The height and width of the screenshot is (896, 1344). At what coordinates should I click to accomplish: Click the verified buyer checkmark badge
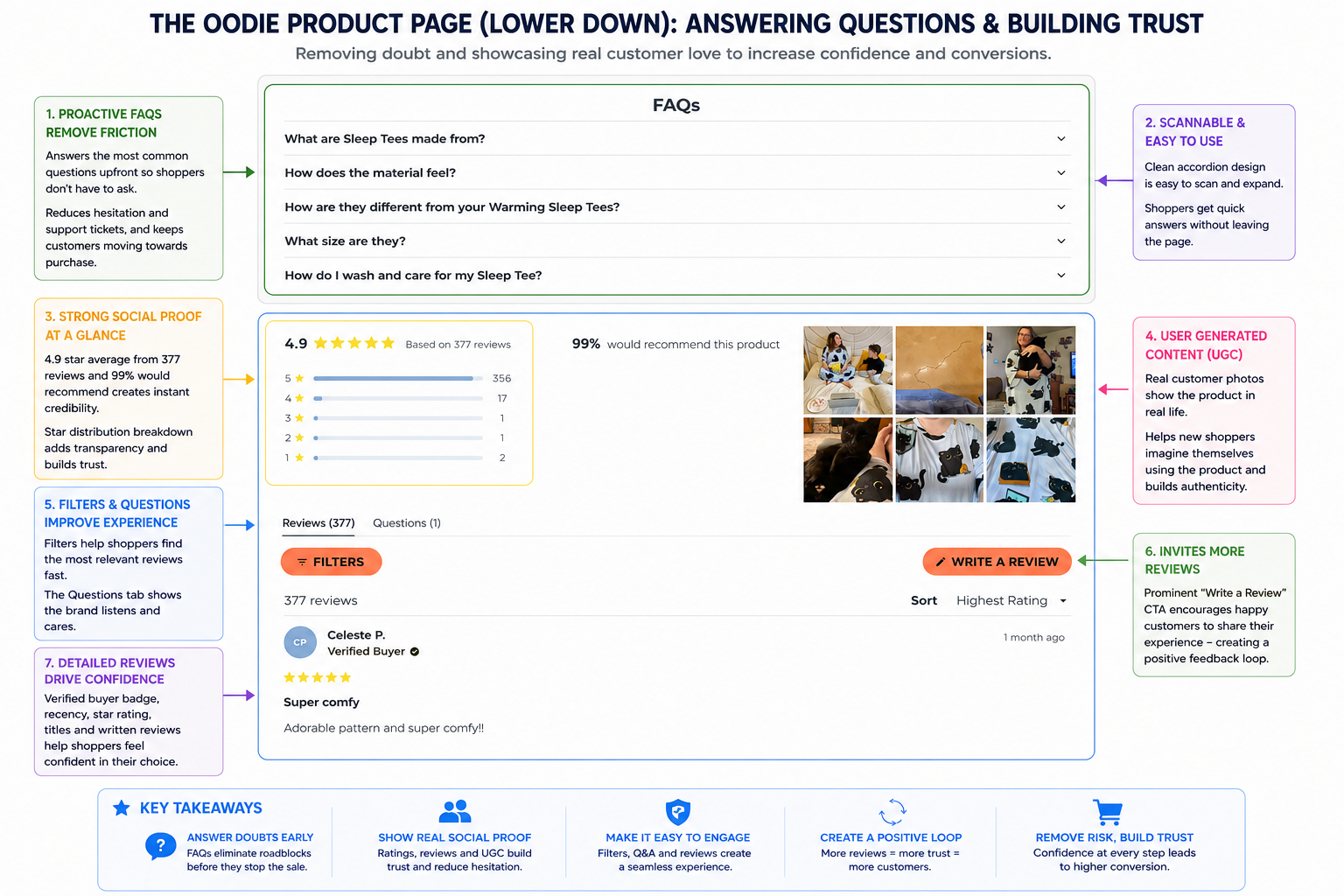pyautogui.click(x=415, y=652)
